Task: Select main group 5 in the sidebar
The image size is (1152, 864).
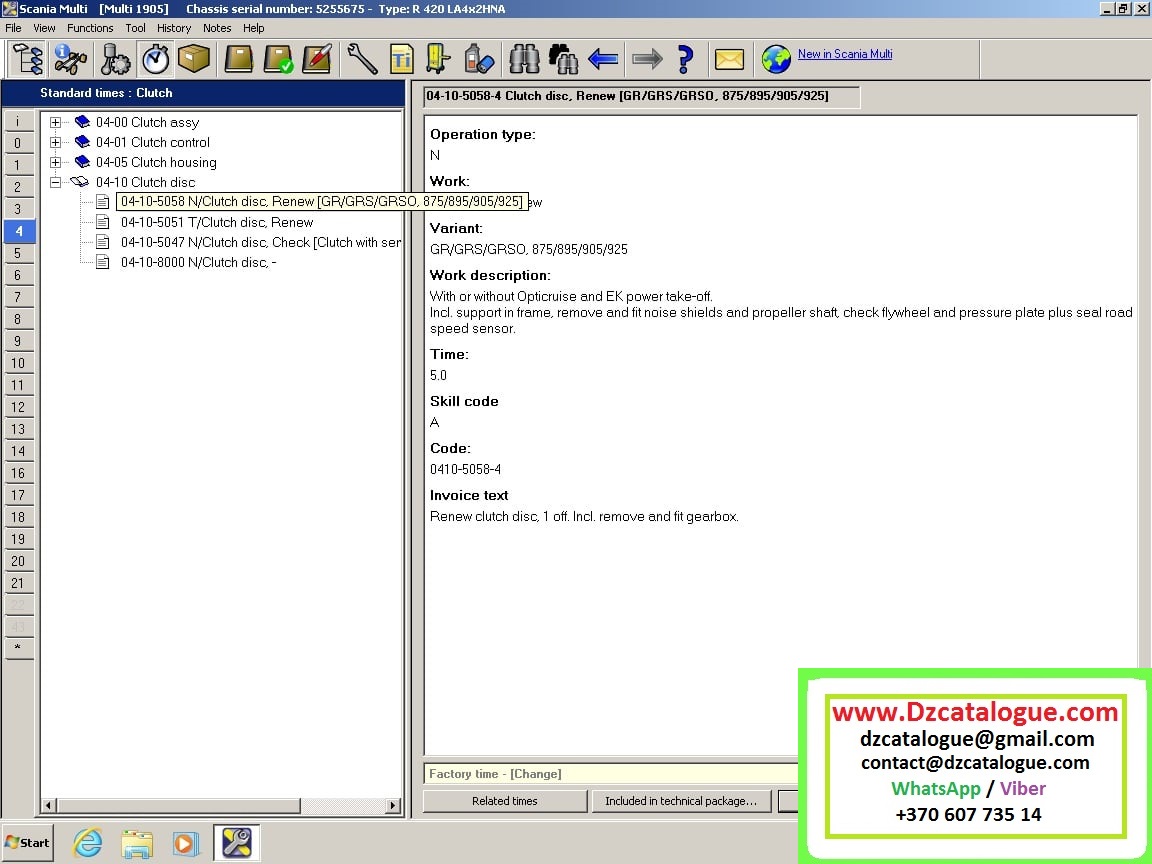Action: (18, 253)
